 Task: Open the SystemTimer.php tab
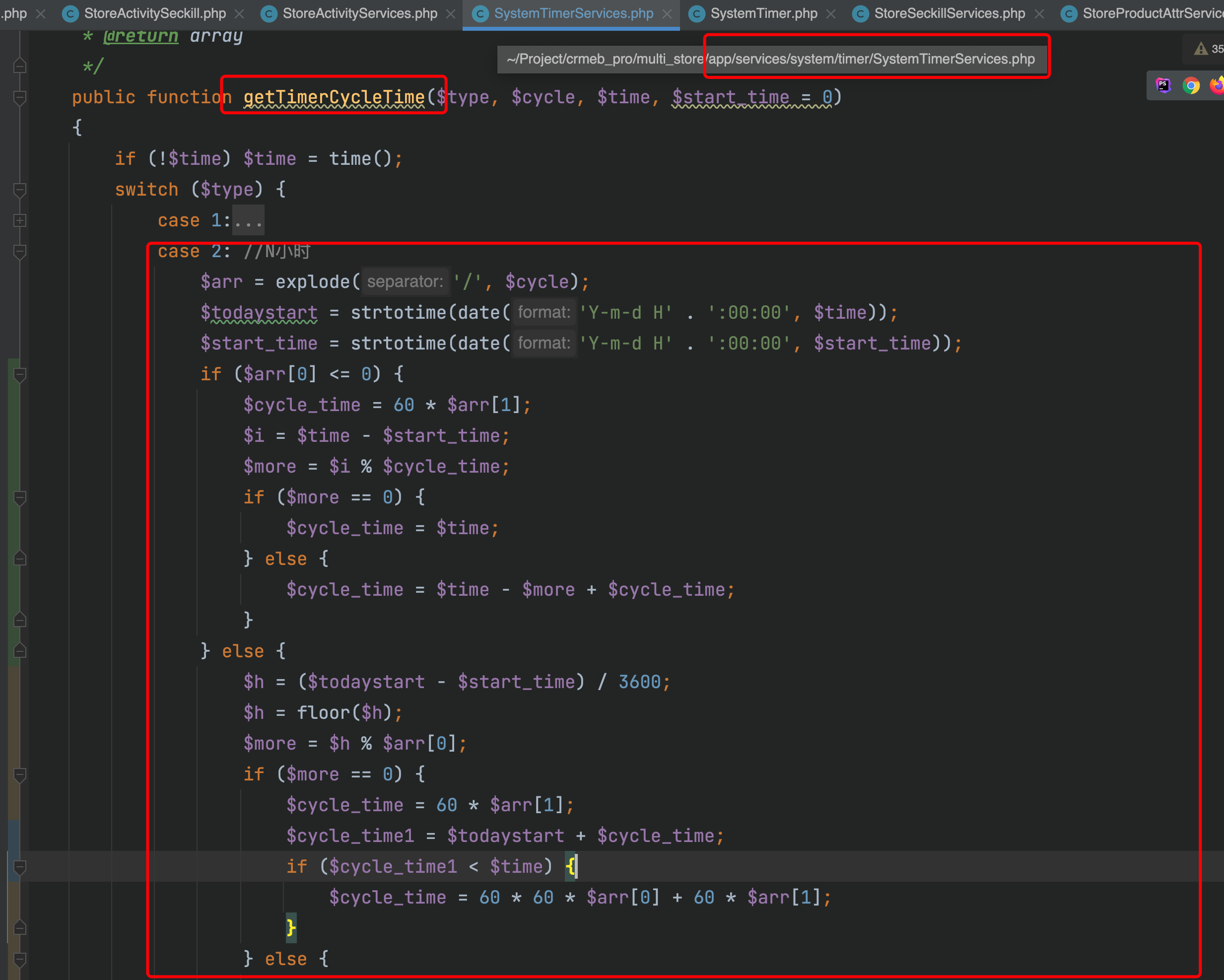click(763, 13)
